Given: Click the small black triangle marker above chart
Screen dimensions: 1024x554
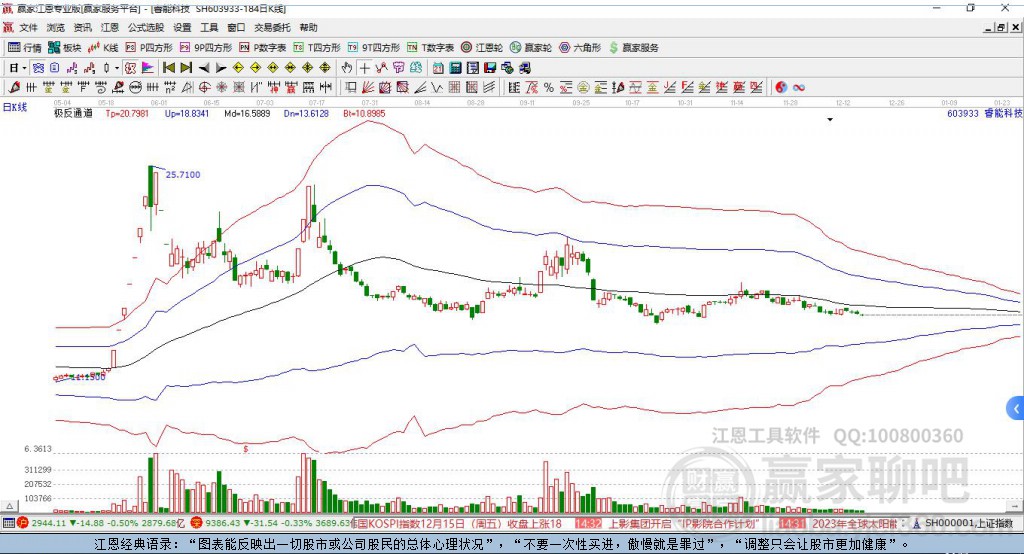Looking at the screenshot, I should (830, 120).
